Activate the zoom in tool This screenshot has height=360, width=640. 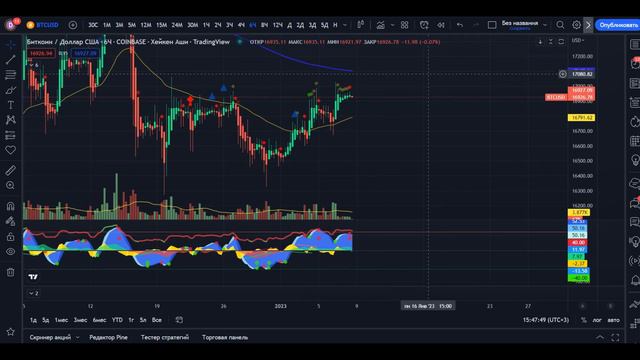click(x=11, y=185)
